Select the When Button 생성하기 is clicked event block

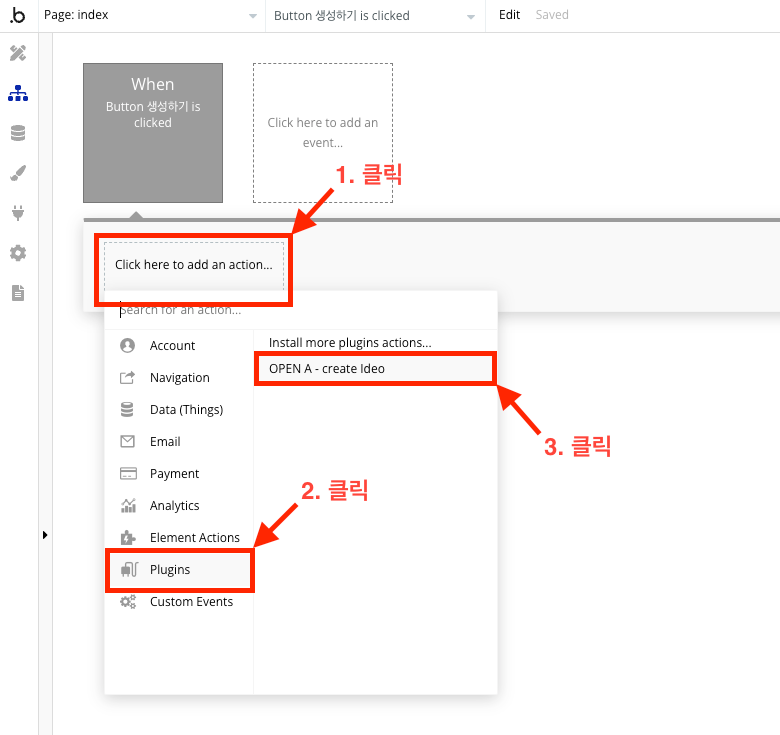(x=153, y=133)
